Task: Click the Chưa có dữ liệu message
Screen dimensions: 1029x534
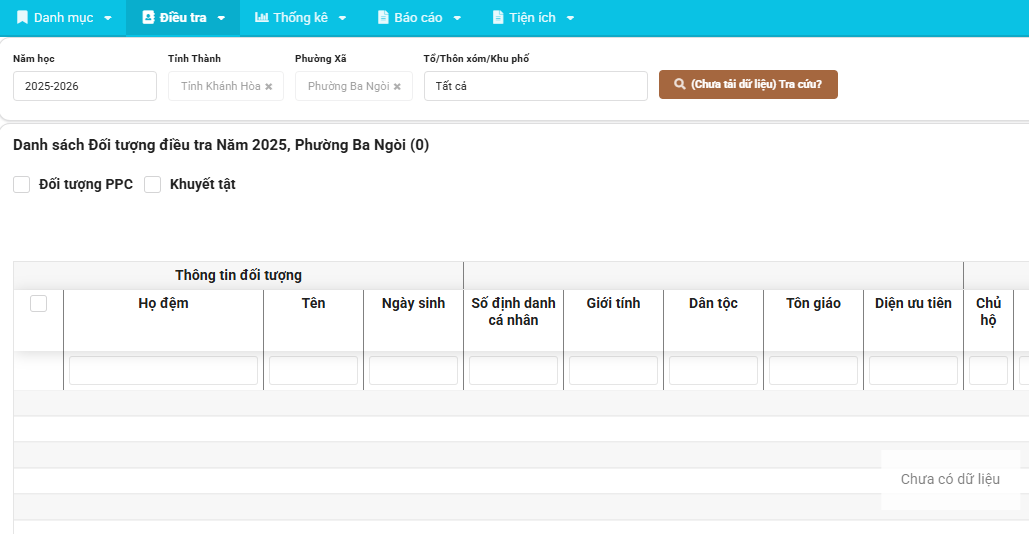Action: point(950,480)
